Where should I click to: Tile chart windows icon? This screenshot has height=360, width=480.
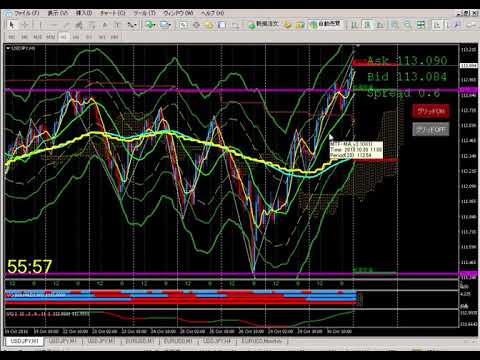pyautogui.click(x=421, y=25)
